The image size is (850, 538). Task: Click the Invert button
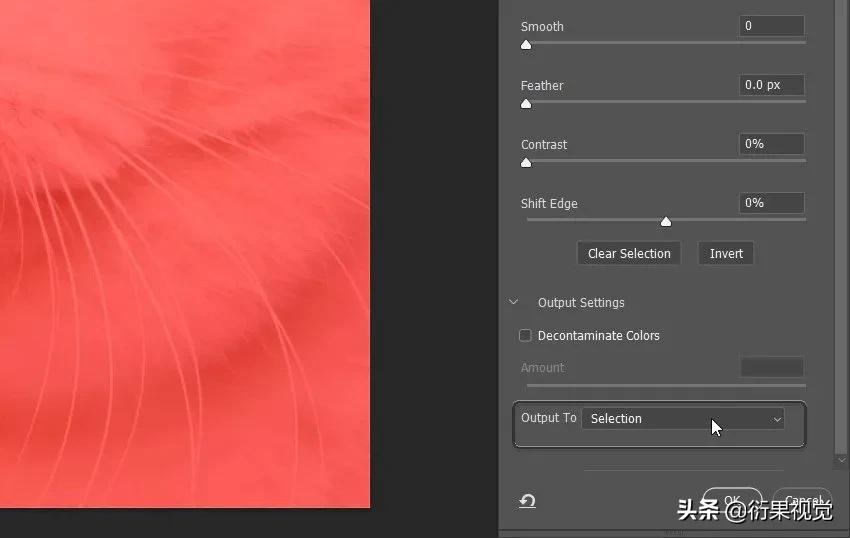[726, 254]
